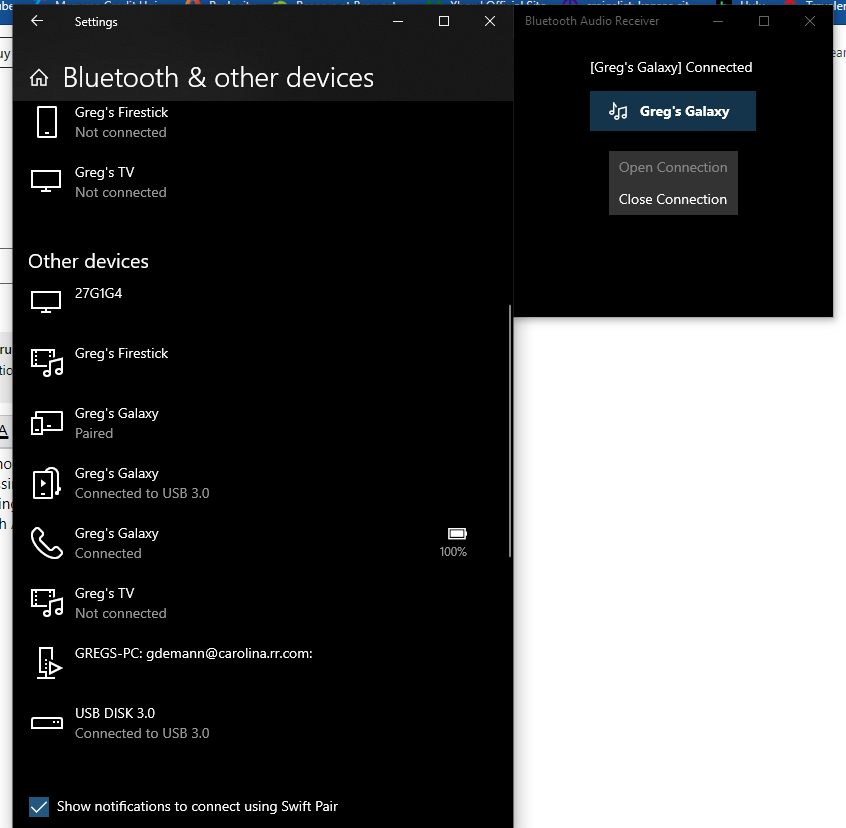Click '[Greg's Galaxy] Connected' status text
Viewport: 846px width, 828px height.
671,67
